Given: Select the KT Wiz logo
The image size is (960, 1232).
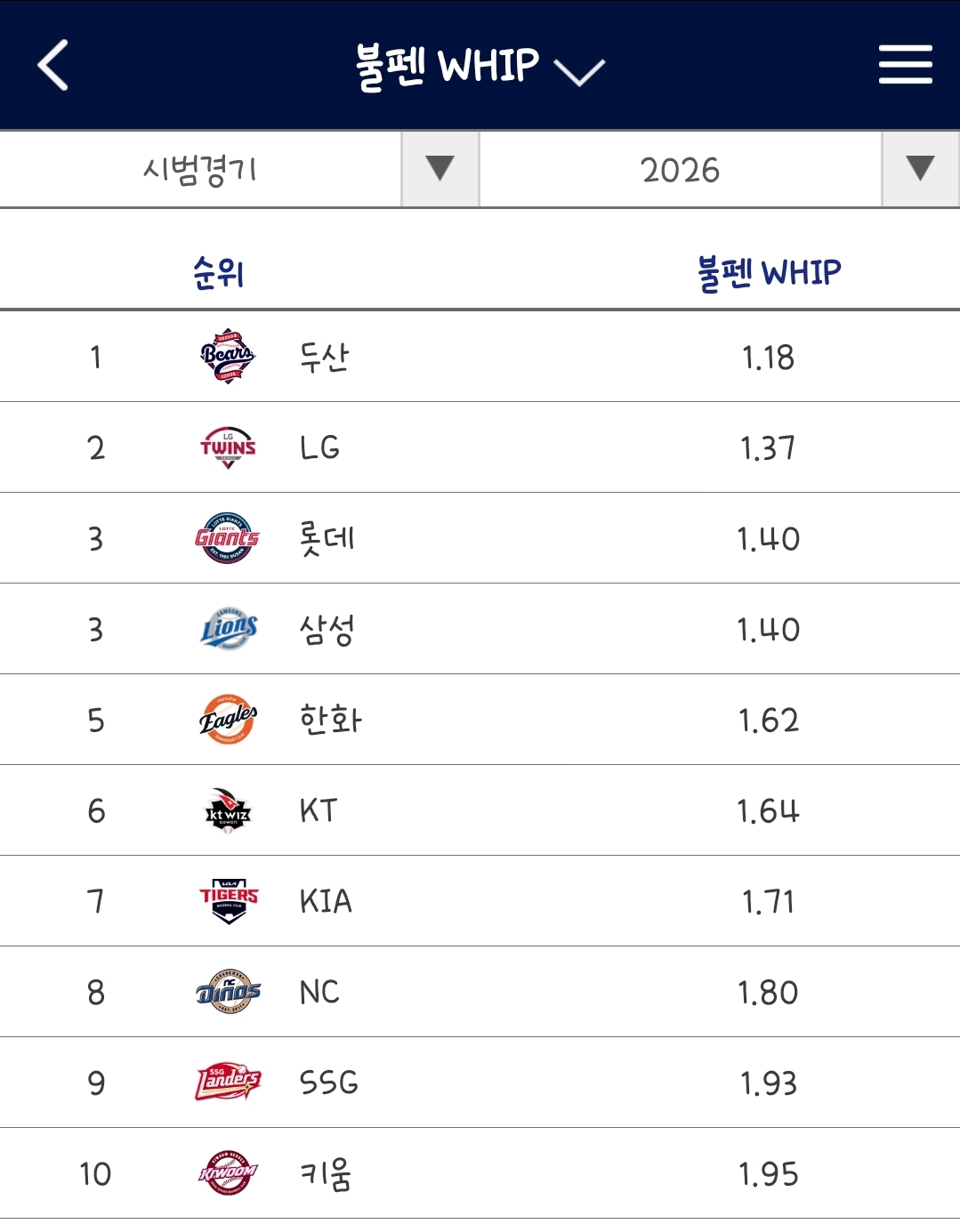Looking at the screenshot, I should tap(228, 810).
